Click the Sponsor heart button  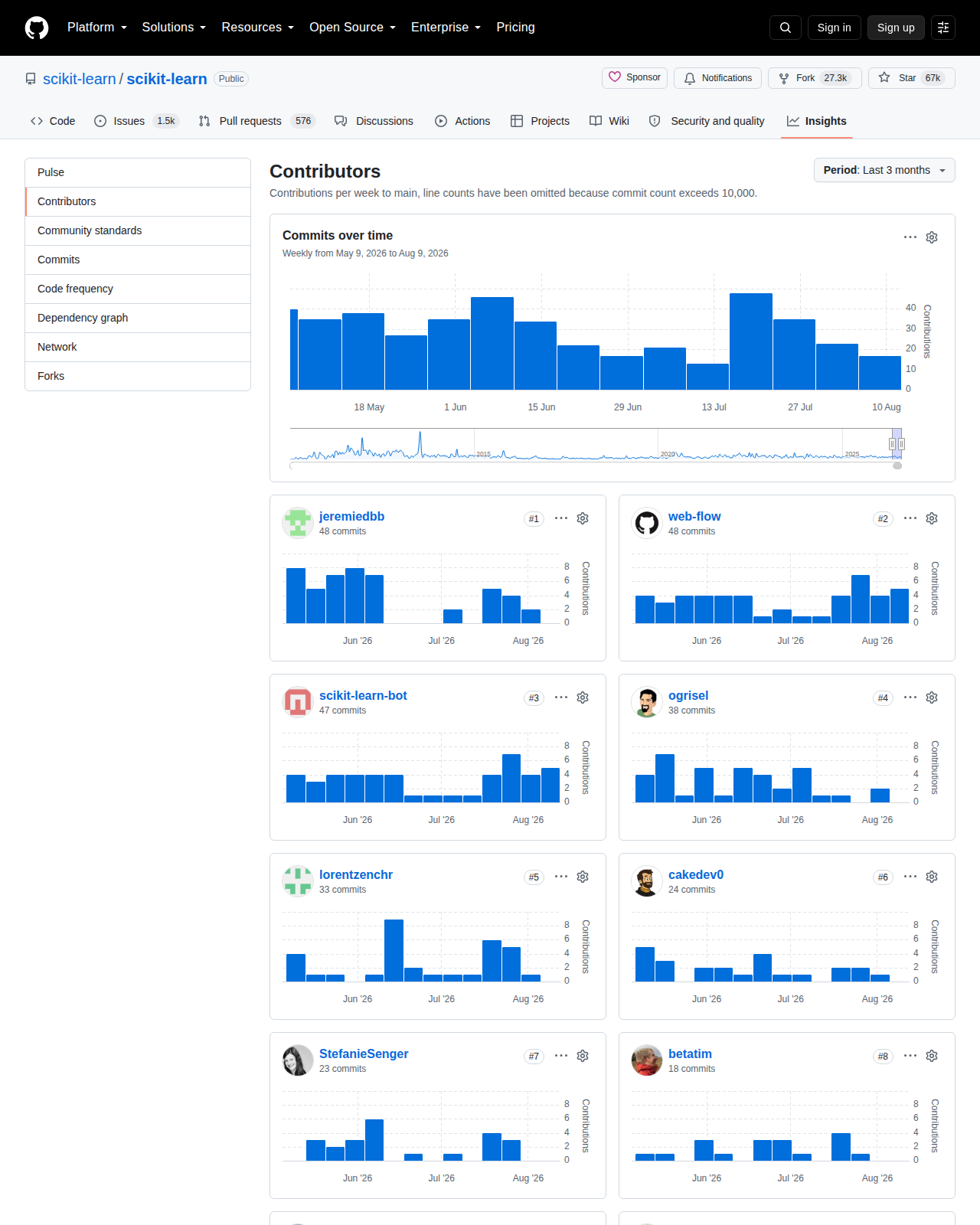tap(635, 77)
